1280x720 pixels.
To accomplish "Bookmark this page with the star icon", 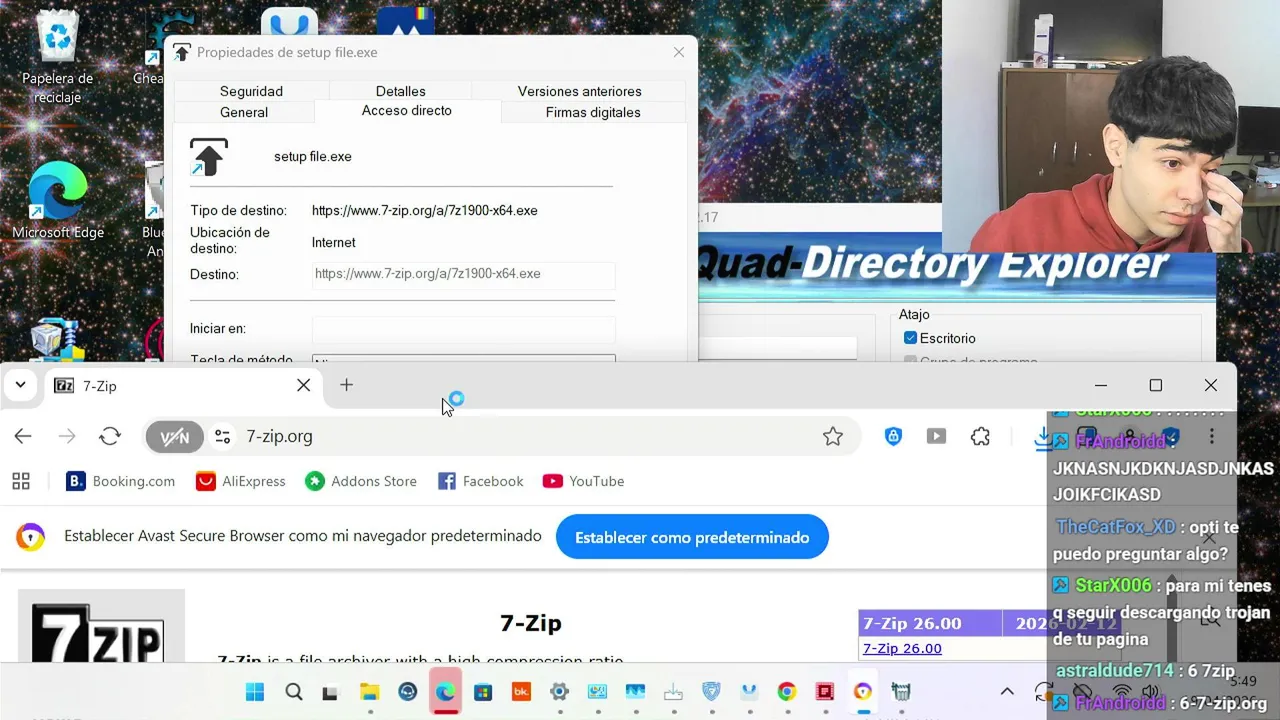I will click(832, 436).
